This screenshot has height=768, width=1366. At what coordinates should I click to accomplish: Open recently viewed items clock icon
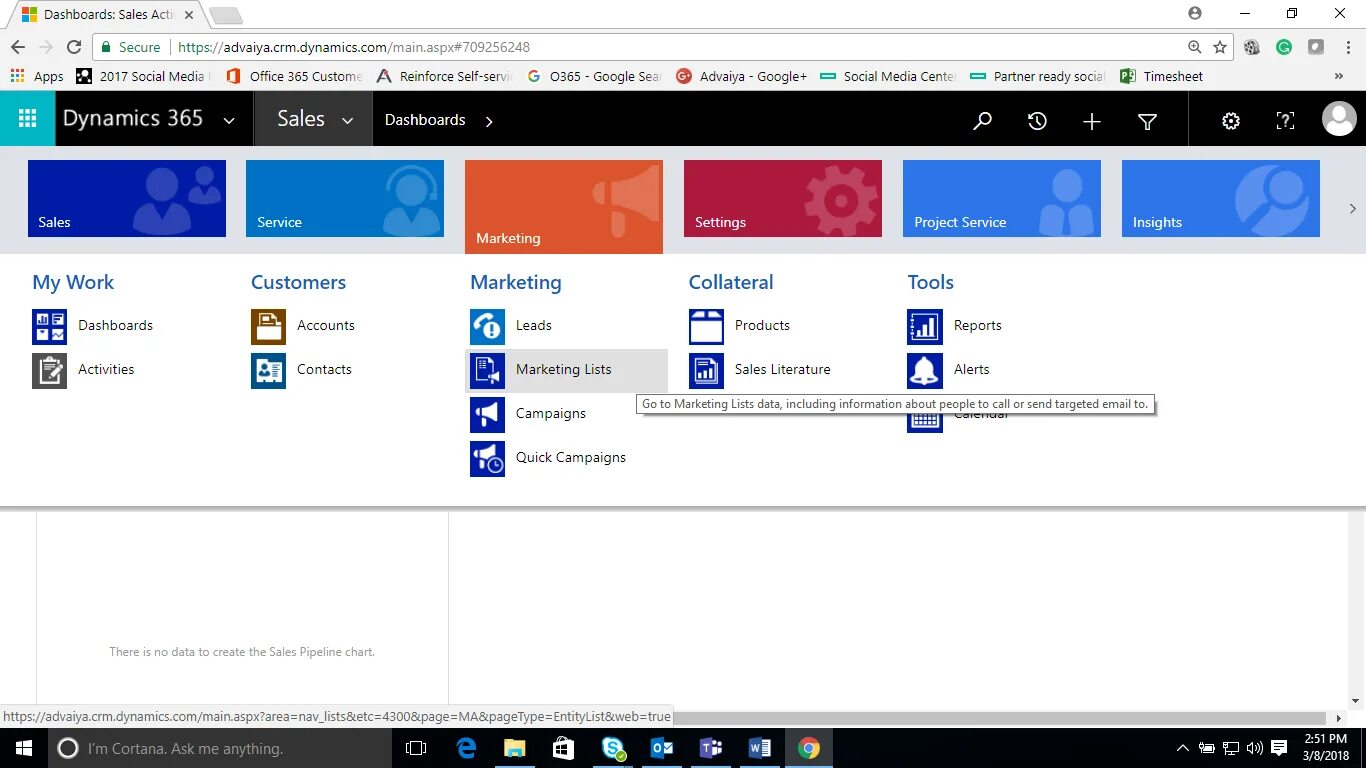click(1037, 121)
